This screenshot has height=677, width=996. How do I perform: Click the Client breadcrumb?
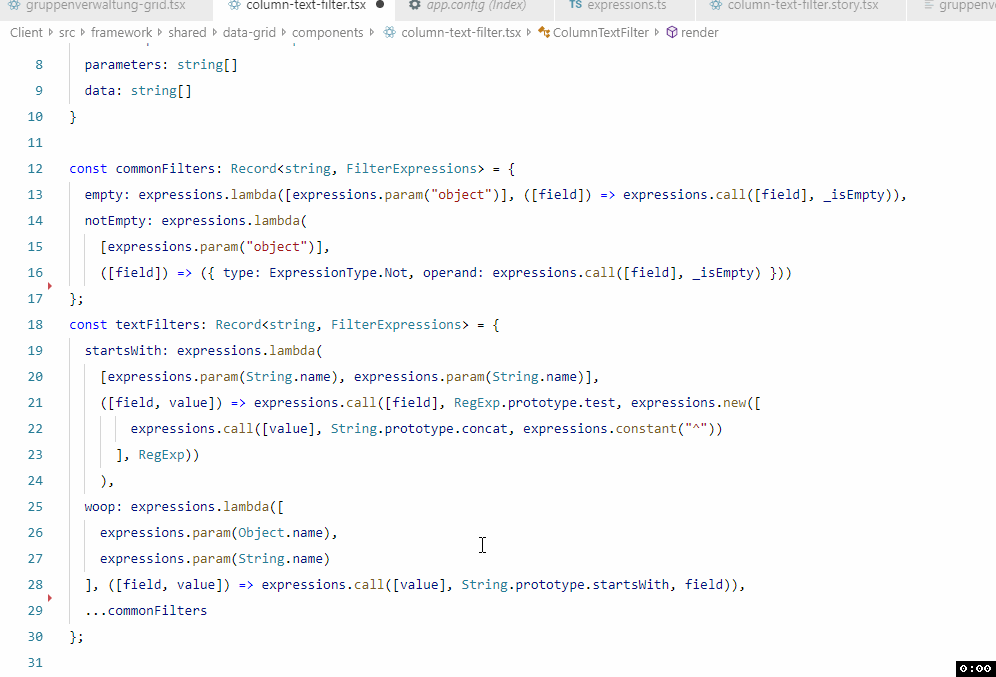point(26,32)
